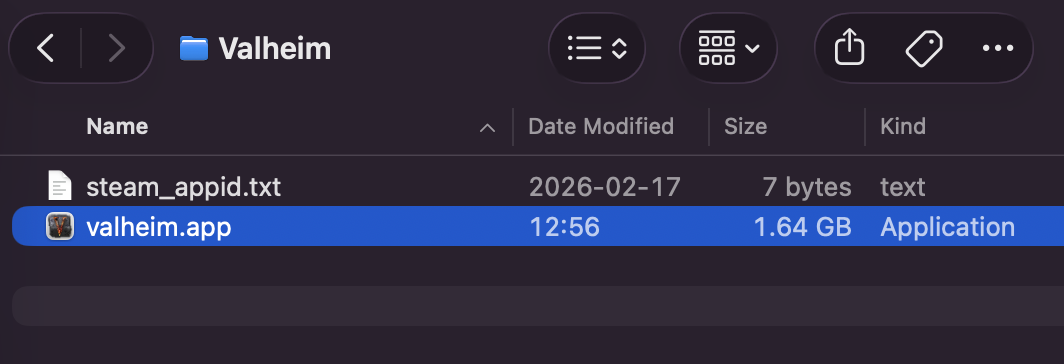This screenshot has height=364, width=1064.
Task: Go back with the left chevron
Action: click(x=45, y=49)
